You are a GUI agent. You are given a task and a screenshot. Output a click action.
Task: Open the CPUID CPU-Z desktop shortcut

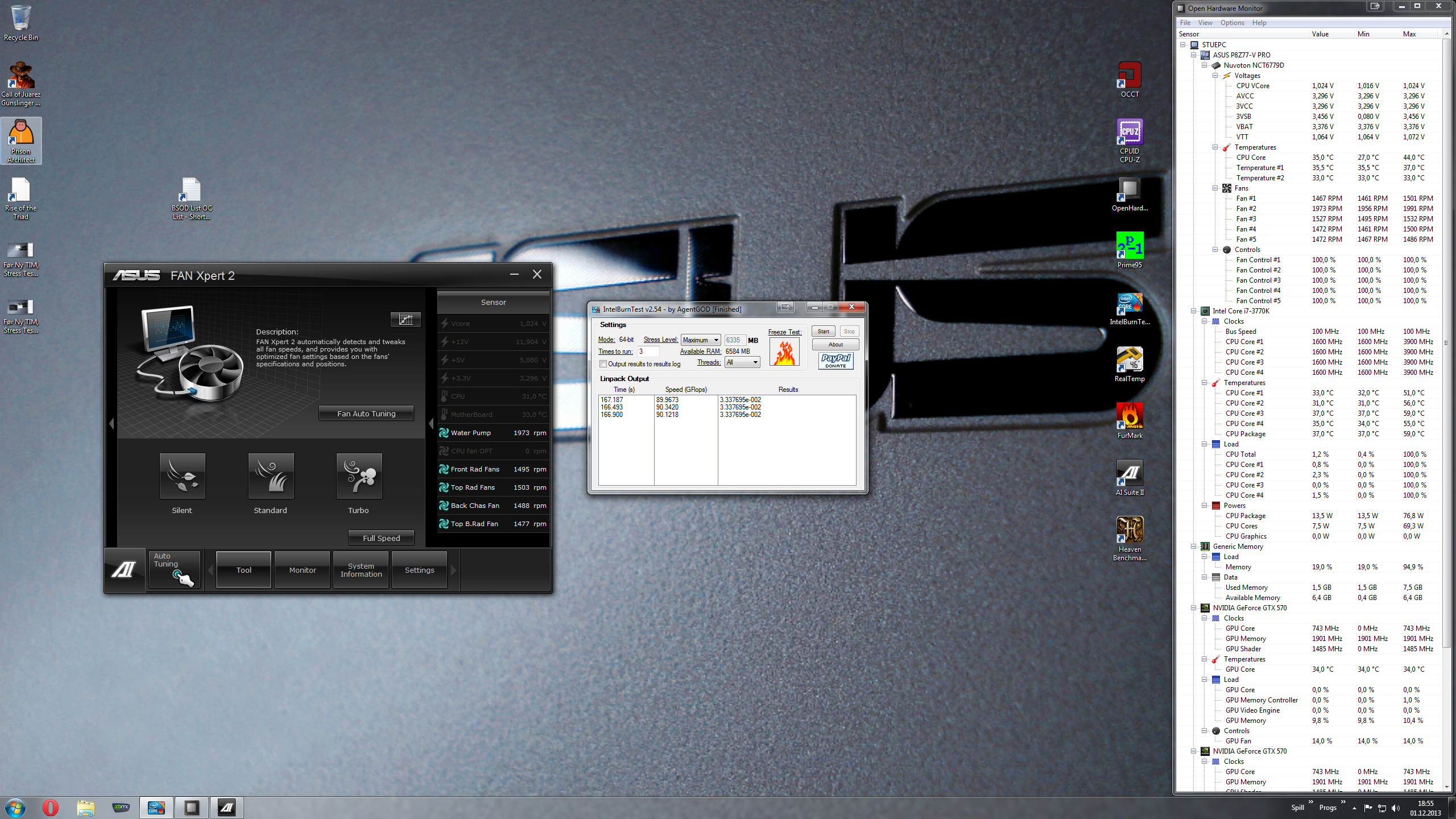point(1130,140)
